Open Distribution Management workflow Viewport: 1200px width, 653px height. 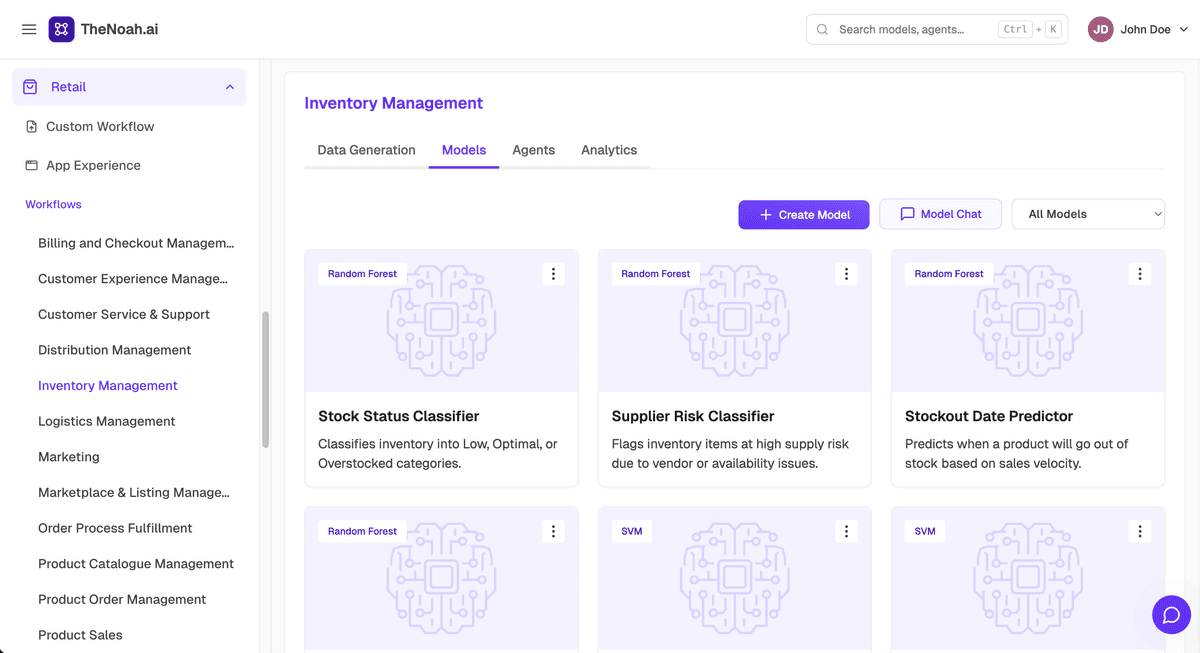[x=115, y=350]
